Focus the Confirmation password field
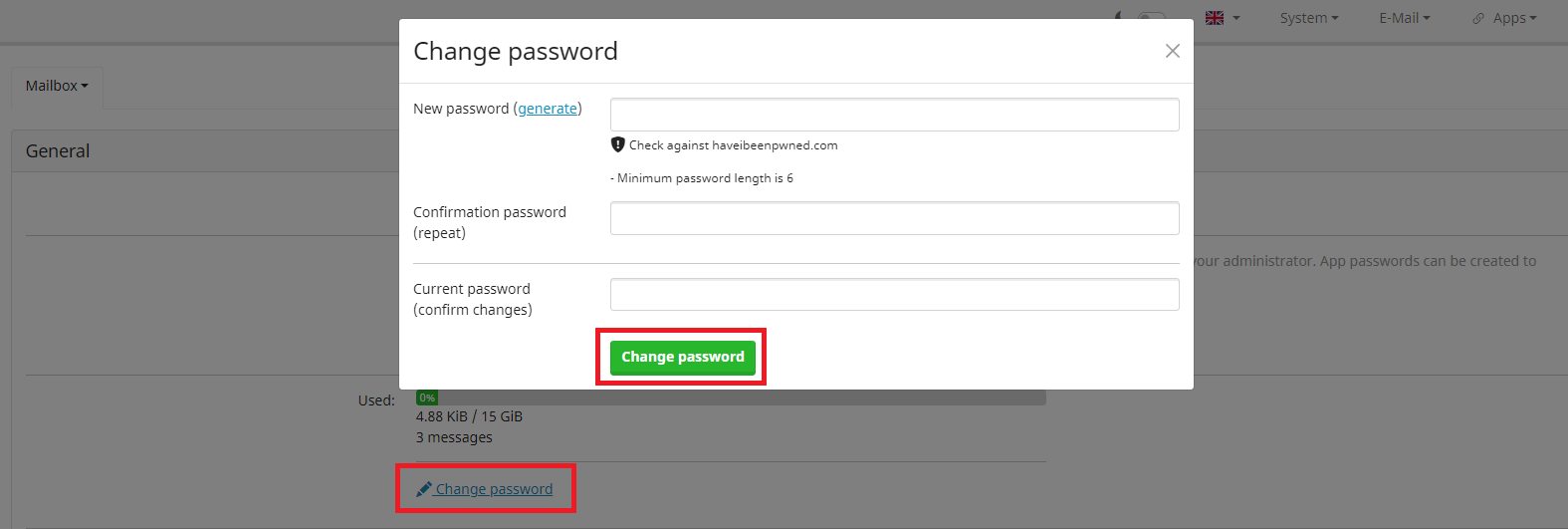Image resolution: width=1568 pixels, height=529 pixels. coord(895,218)
